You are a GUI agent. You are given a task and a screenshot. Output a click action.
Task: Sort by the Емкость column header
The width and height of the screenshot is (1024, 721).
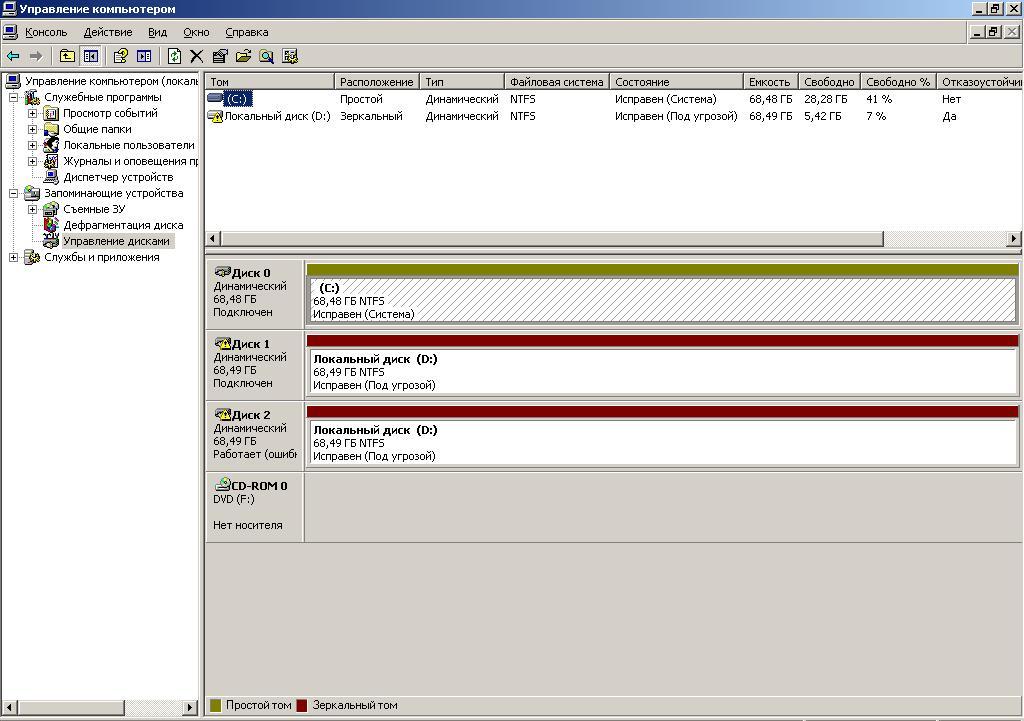[768, 82]
